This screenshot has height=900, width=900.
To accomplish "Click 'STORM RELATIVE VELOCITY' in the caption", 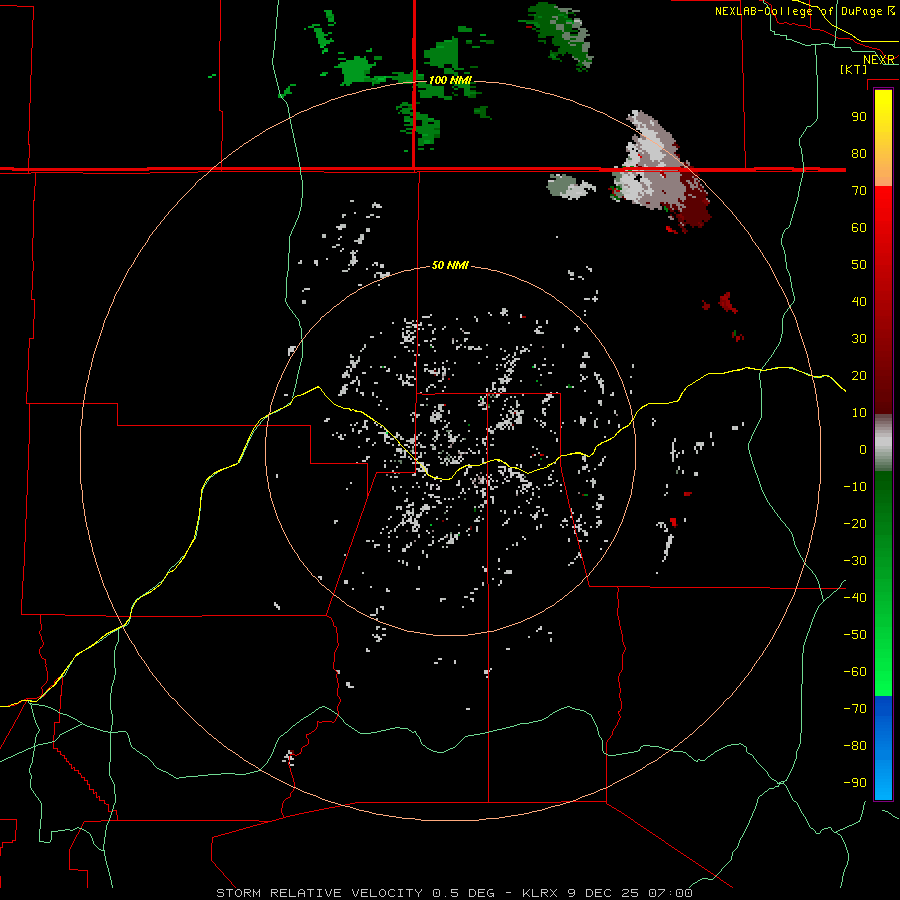I will tap(319, 893).
